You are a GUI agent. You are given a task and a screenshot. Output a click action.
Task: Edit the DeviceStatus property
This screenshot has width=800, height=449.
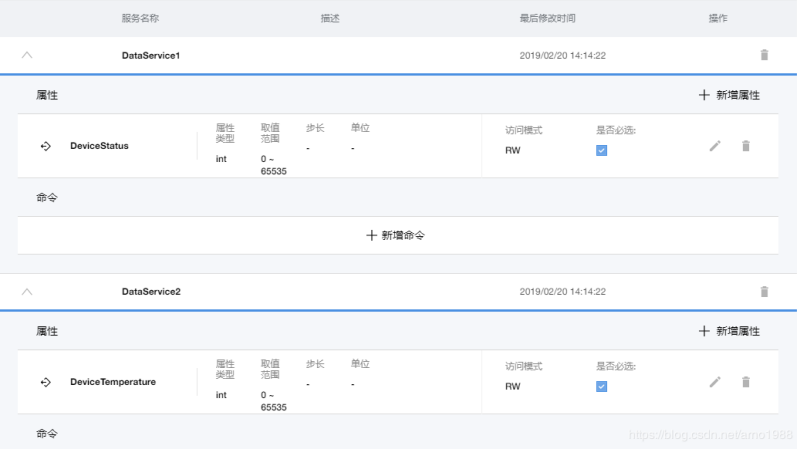(715, 146)
